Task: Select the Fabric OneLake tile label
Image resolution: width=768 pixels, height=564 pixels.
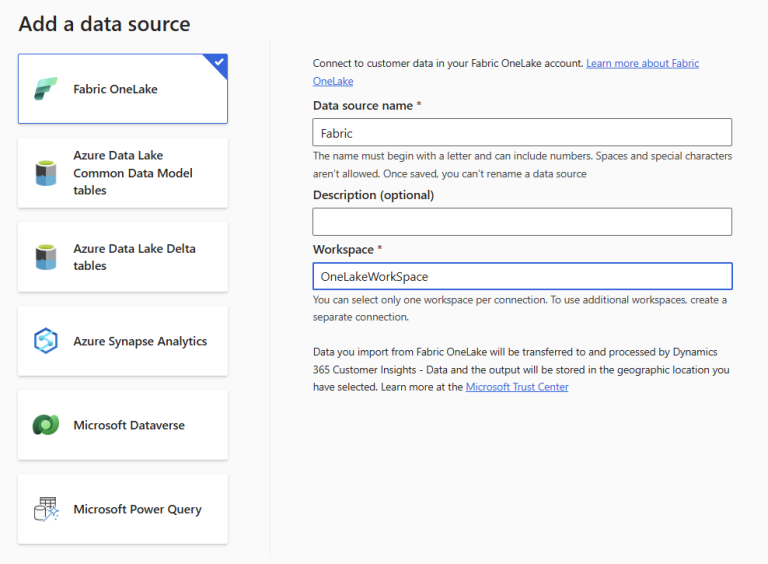Action: [x=116, y=89]
